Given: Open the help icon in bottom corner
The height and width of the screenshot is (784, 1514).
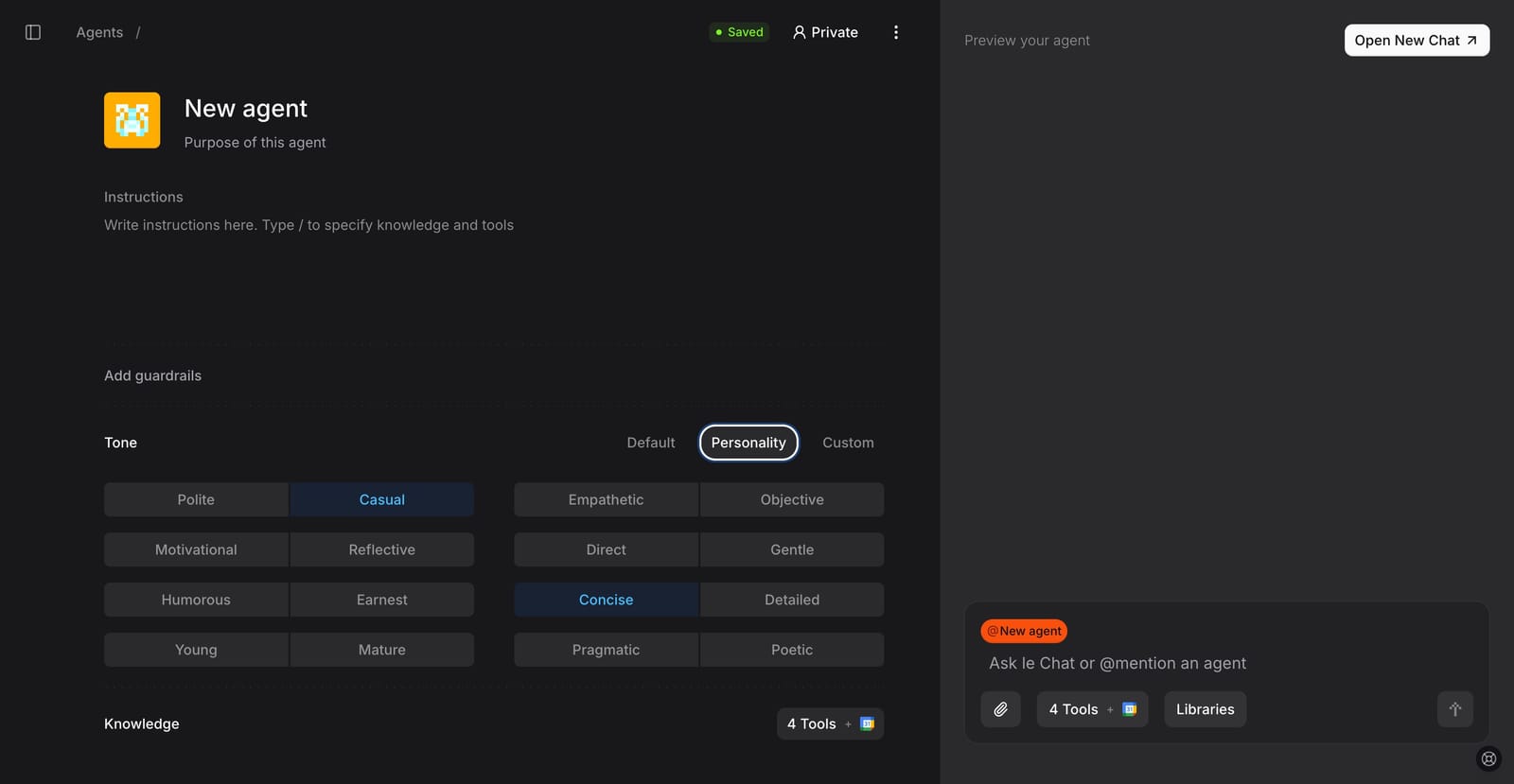Looking at the screenshot, I should [1488, 758].
